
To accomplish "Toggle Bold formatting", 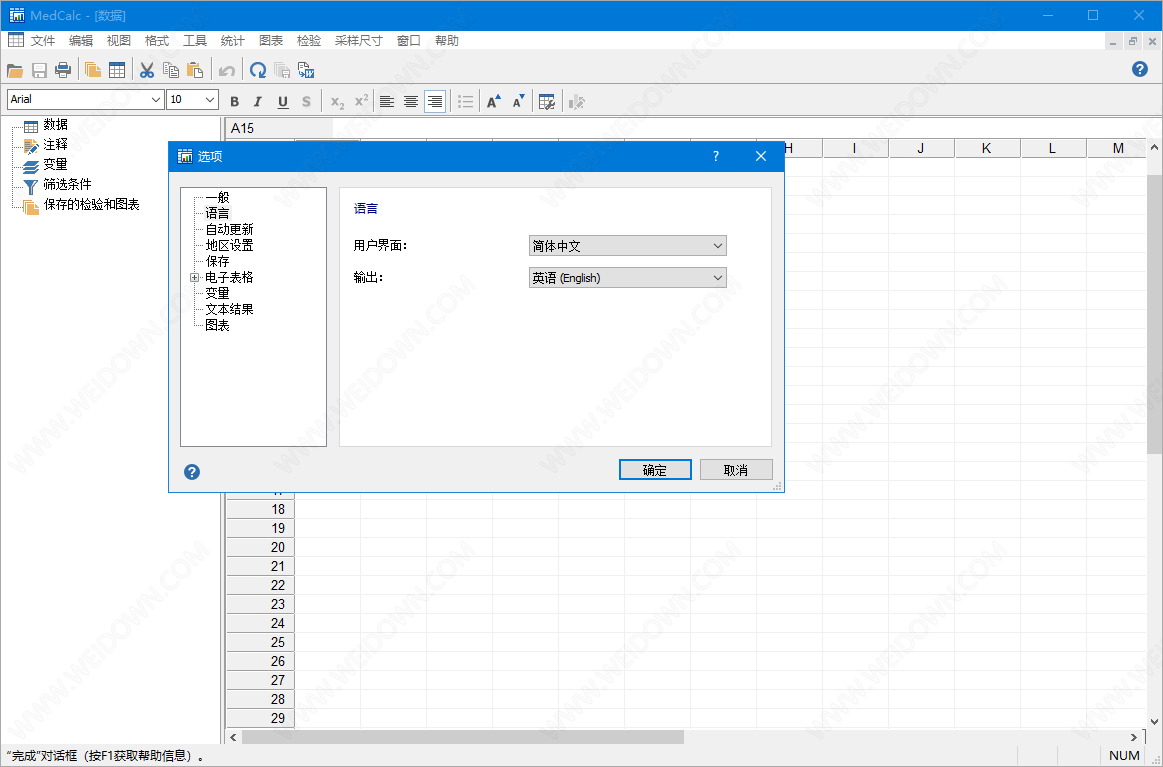I will 234,102.
